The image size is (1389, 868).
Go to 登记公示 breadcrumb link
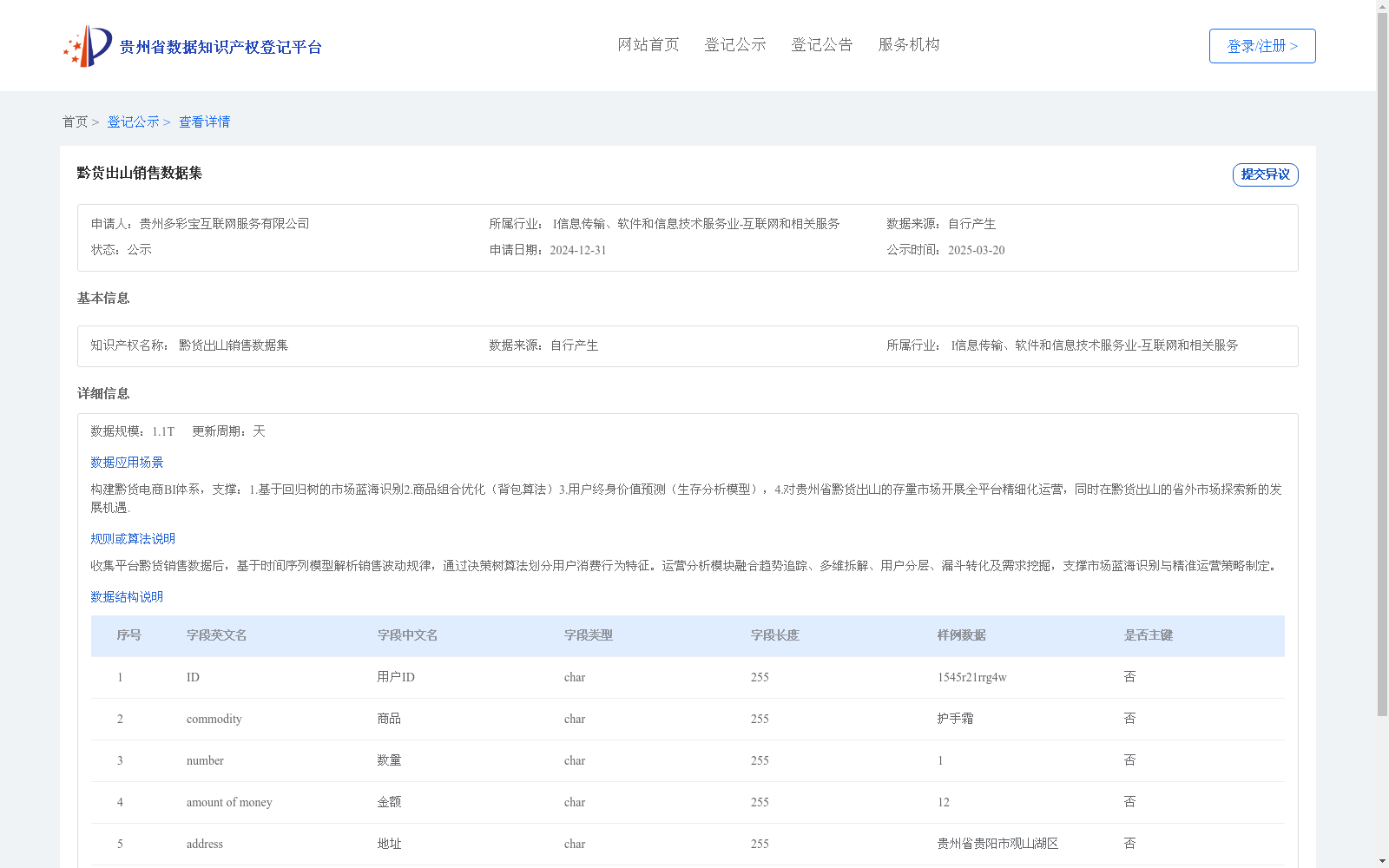[x=133, y=122]
